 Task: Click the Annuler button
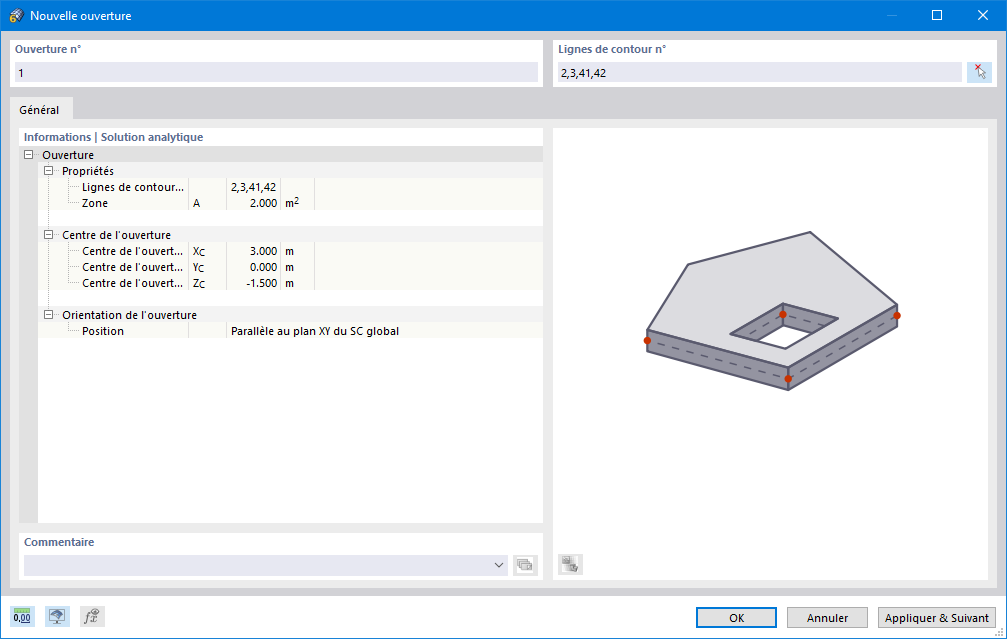(x=827, y=618)
